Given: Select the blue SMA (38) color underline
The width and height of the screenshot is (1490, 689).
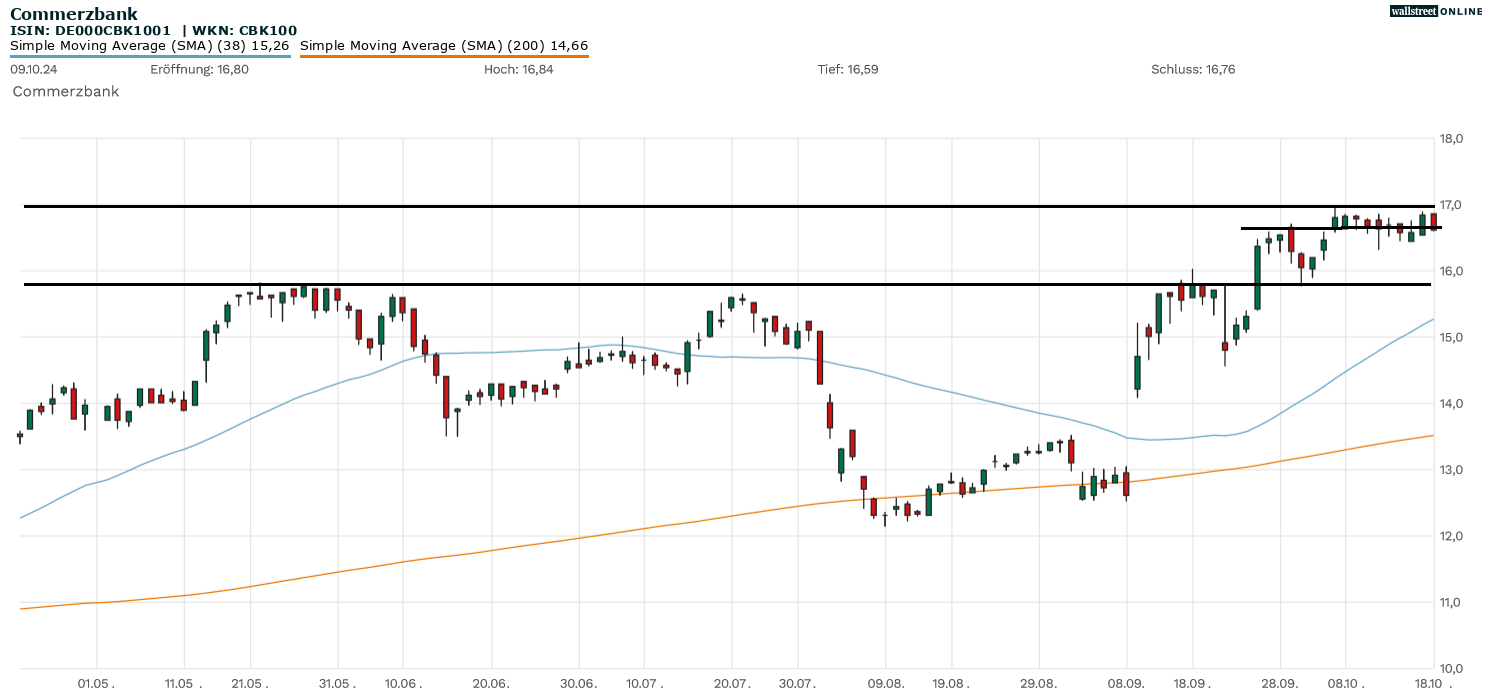Looking at the screenshot, I should 148,57.
